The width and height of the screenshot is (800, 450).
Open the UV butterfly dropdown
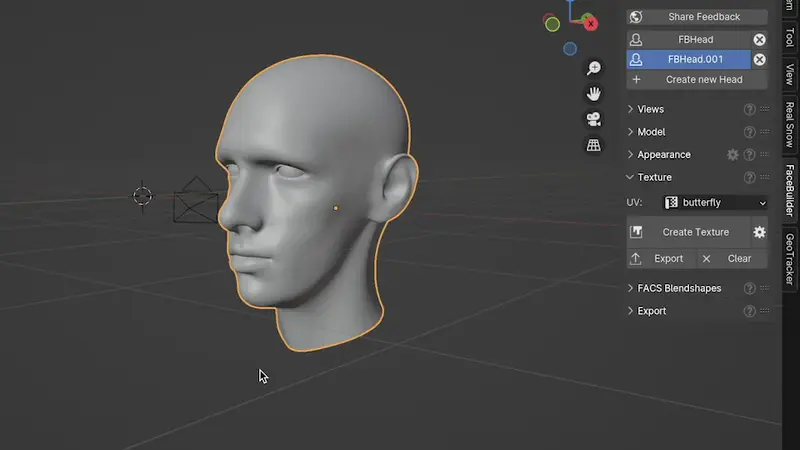click(x=715, y=203)
